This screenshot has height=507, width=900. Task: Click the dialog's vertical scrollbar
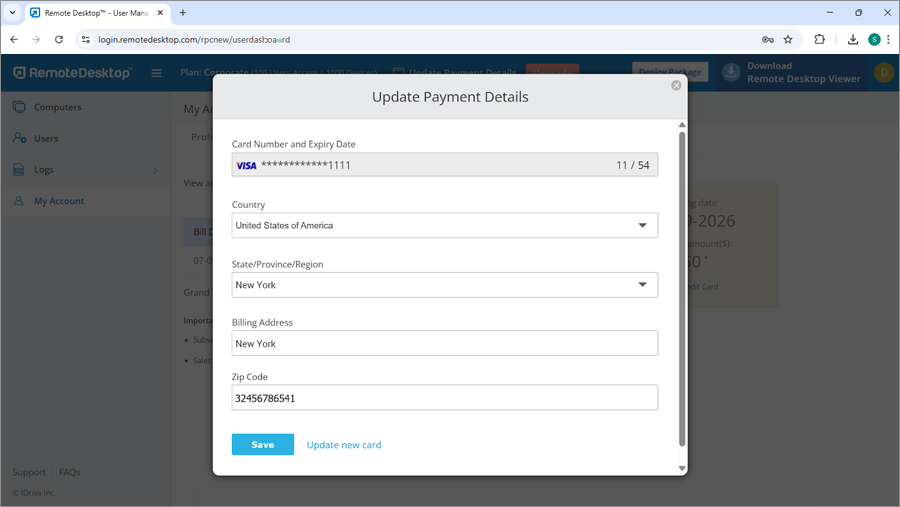click(682, 290)
